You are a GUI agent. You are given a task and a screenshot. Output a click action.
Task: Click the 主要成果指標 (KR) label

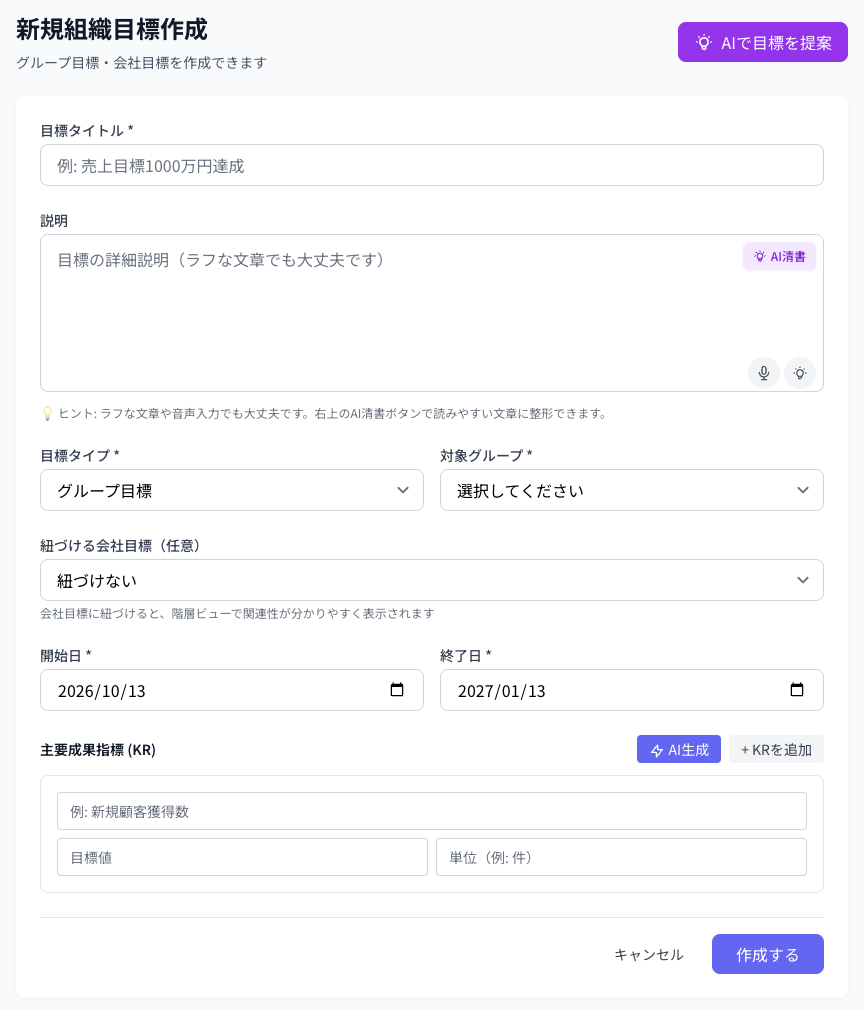point(98,750)
